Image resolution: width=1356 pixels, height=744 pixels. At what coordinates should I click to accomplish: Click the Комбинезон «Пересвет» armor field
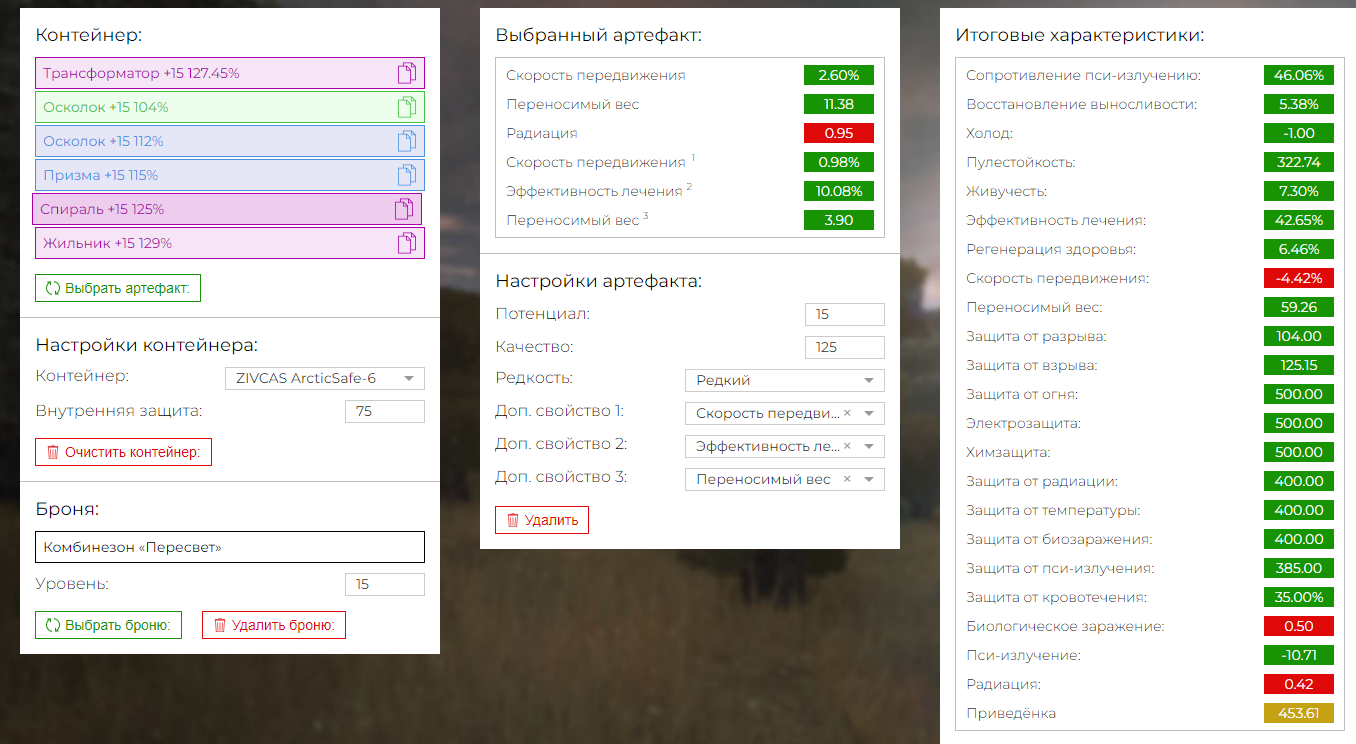coord(230,547)
